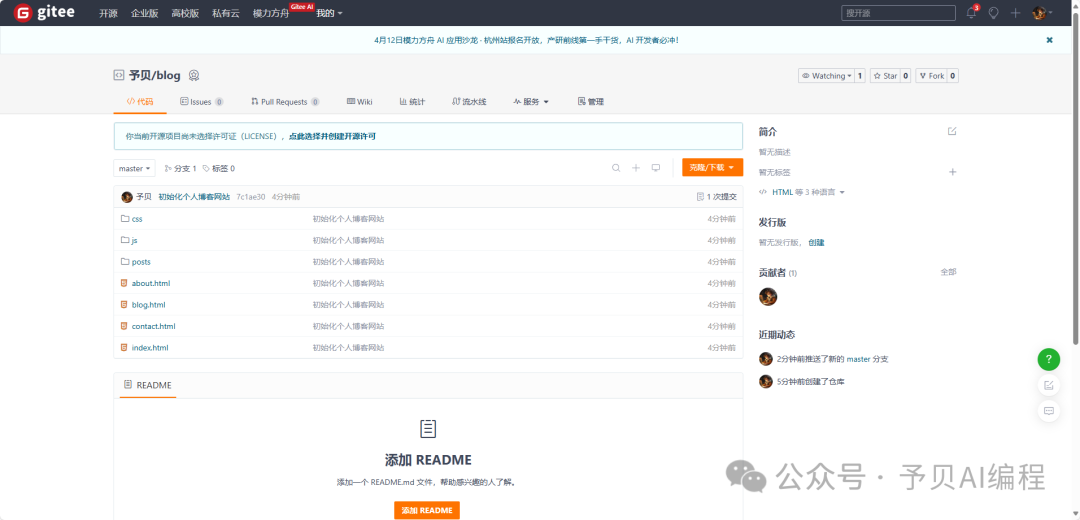The height and width of the screenshot is (520, 1080).
Task: Click the 予贝/blog repository title
Action: tap(154, 76)
